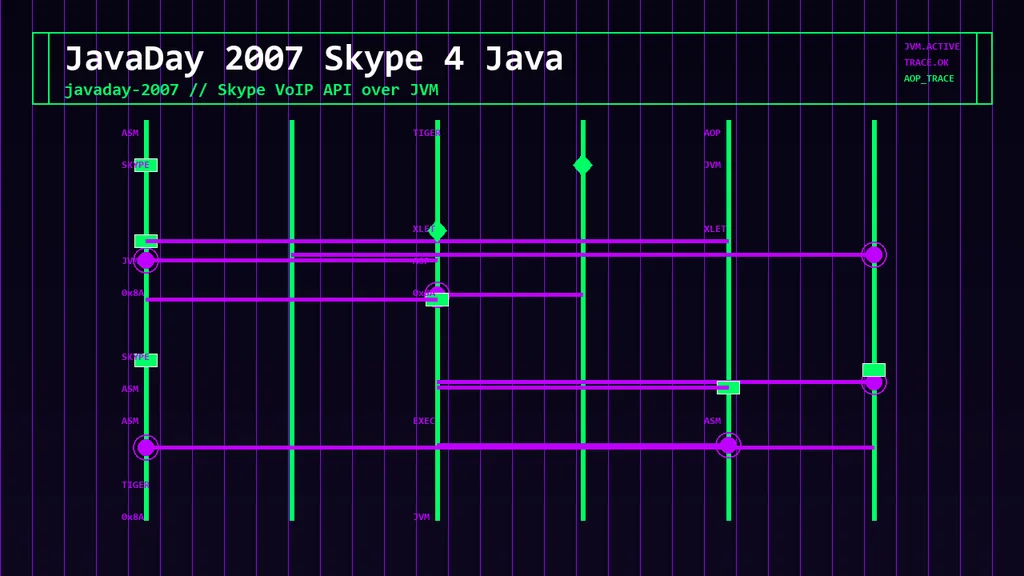This screenshot has height=576, width=1024.
Task: Select the green square on the top SKYPE label
Action: click(146, 165)
